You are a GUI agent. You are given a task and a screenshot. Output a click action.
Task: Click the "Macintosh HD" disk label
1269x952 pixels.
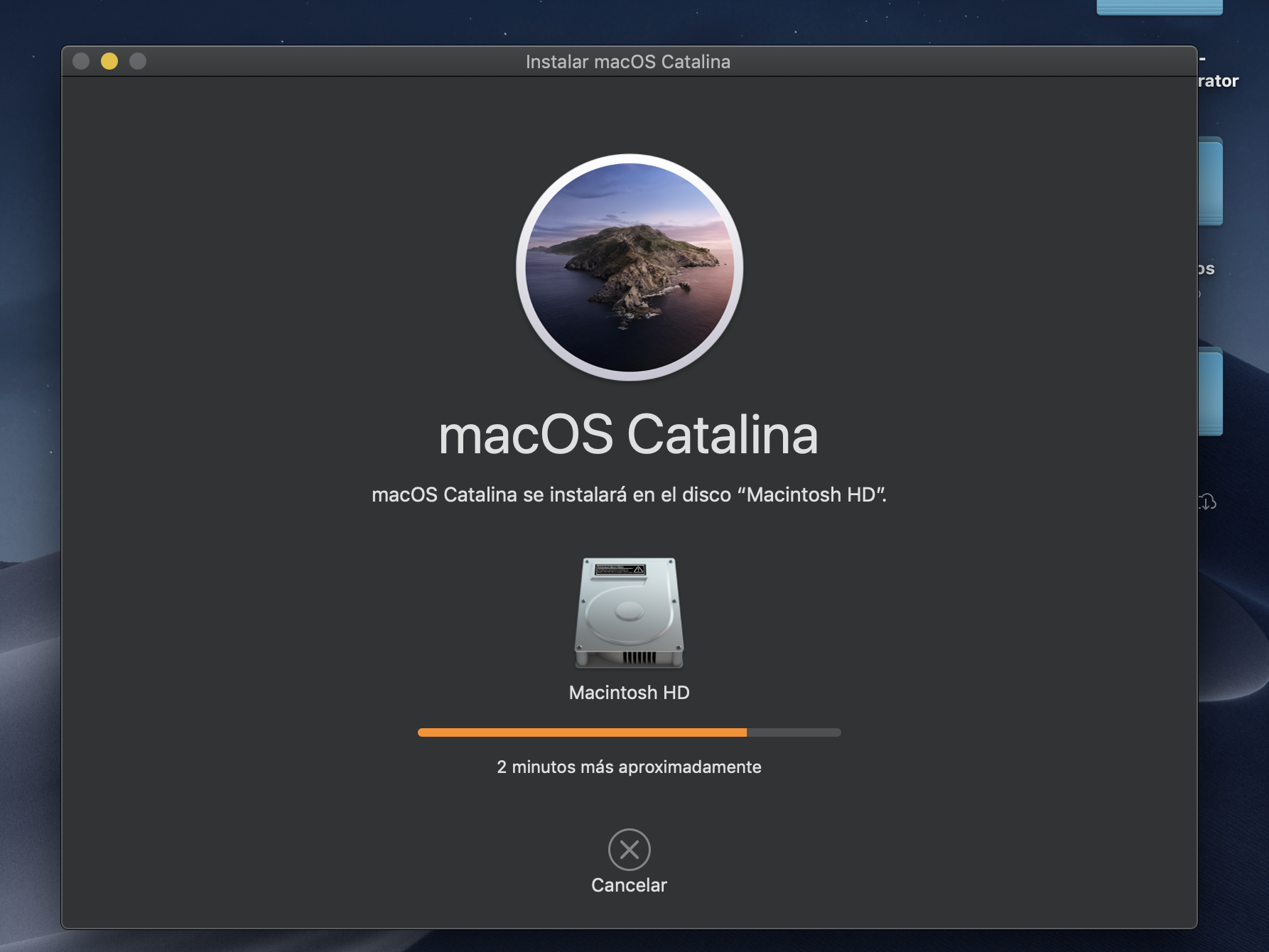point(629,693)
